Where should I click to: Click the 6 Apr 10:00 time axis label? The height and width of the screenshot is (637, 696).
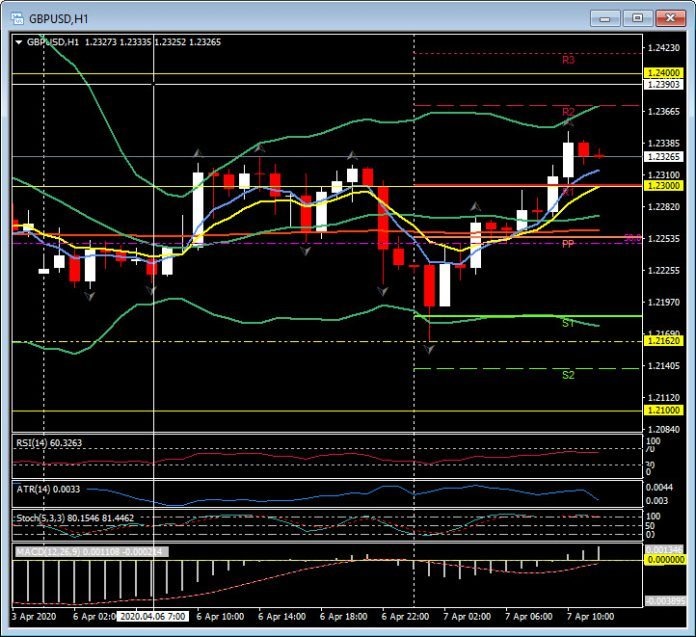coord(220,617)
